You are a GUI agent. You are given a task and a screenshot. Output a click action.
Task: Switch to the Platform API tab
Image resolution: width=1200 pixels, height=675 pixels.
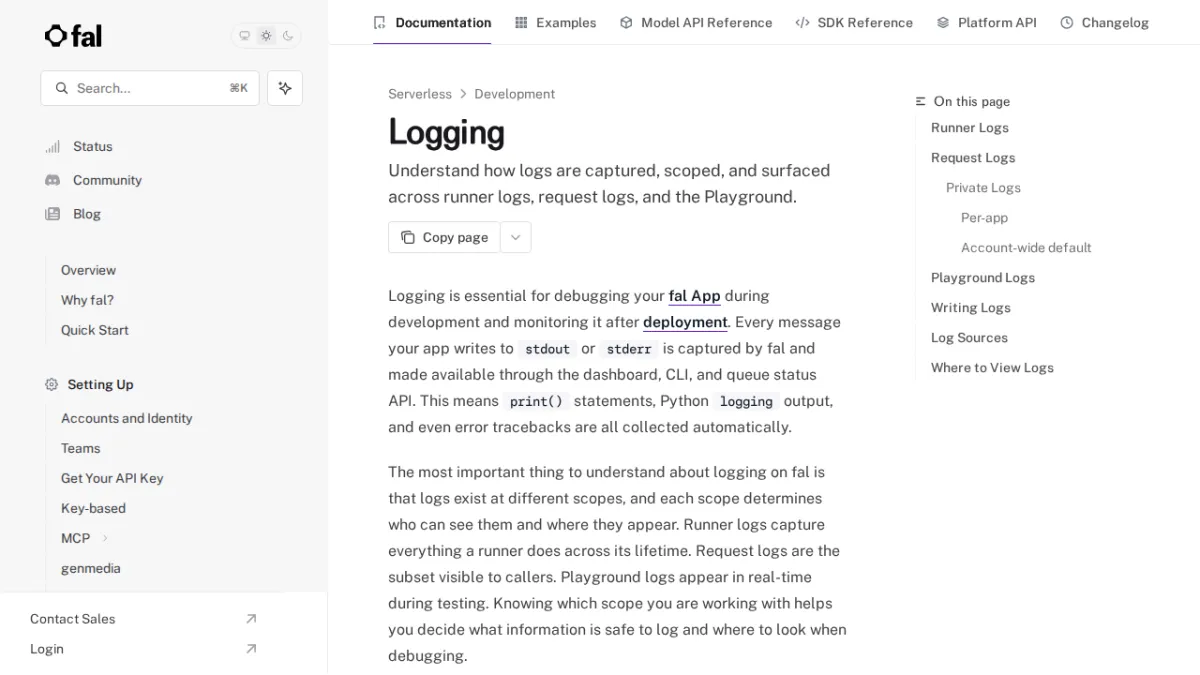pyautogui.click(x=986, y=22)
